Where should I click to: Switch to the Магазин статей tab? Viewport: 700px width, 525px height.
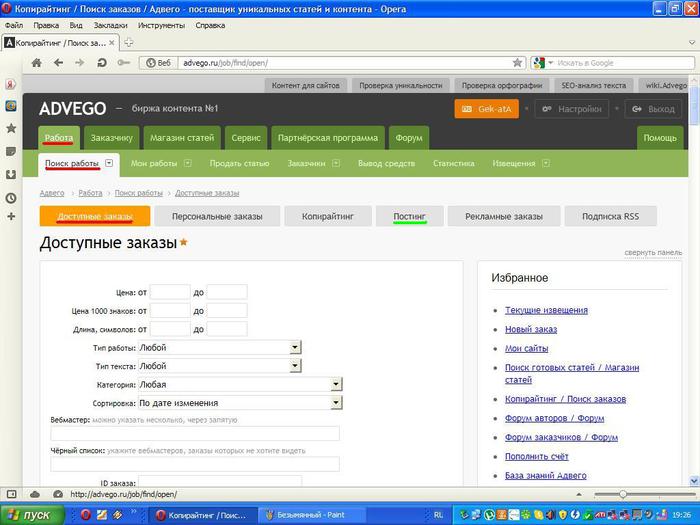pyautogui.click(x=182, y=138)
